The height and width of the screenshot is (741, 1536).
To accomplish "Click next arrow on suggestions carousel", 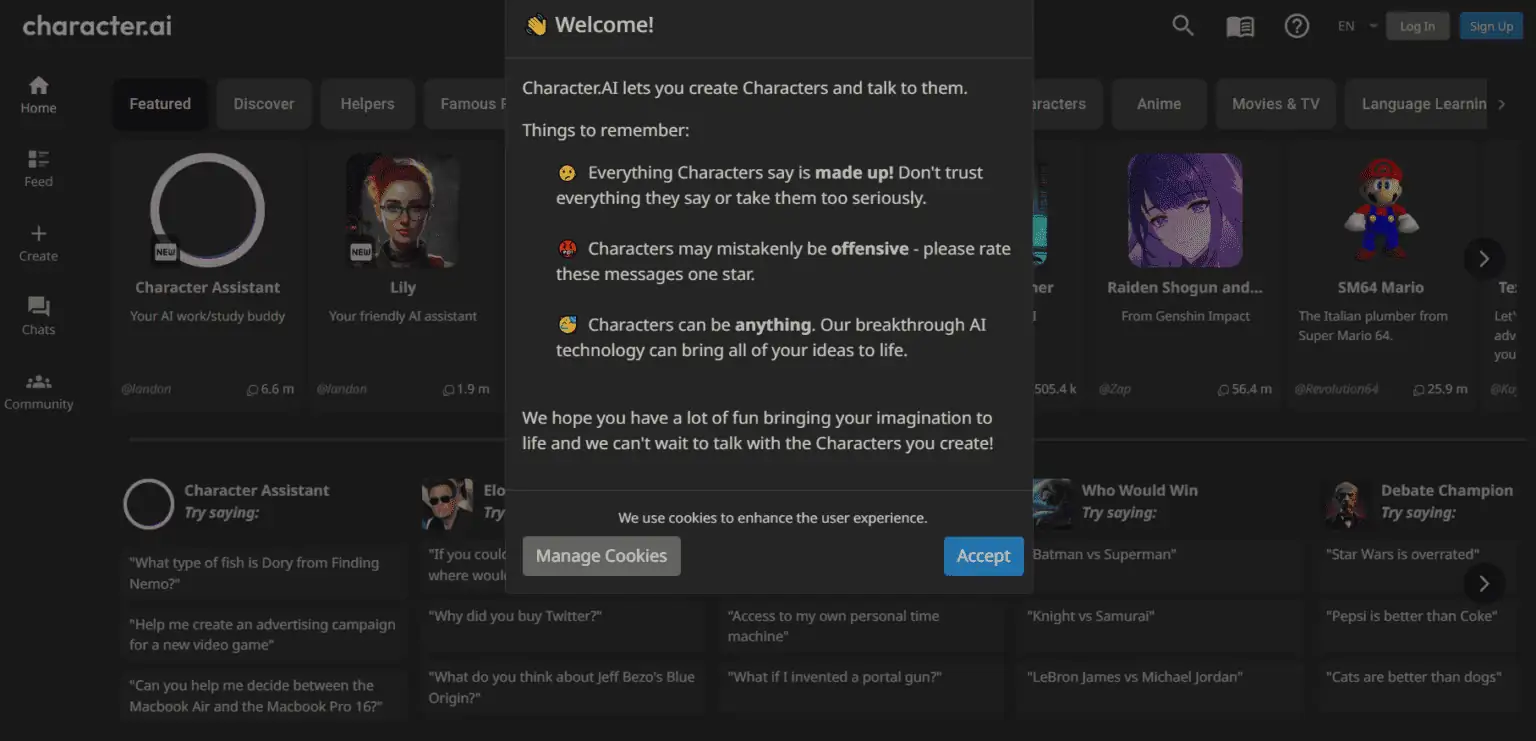I will point(1484,583).
